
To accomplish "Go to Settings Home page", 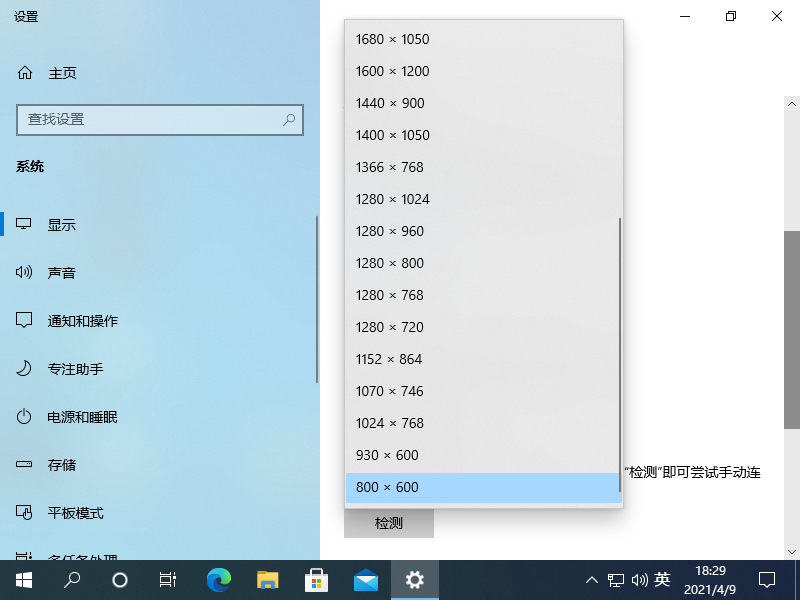I will [62, 73].
